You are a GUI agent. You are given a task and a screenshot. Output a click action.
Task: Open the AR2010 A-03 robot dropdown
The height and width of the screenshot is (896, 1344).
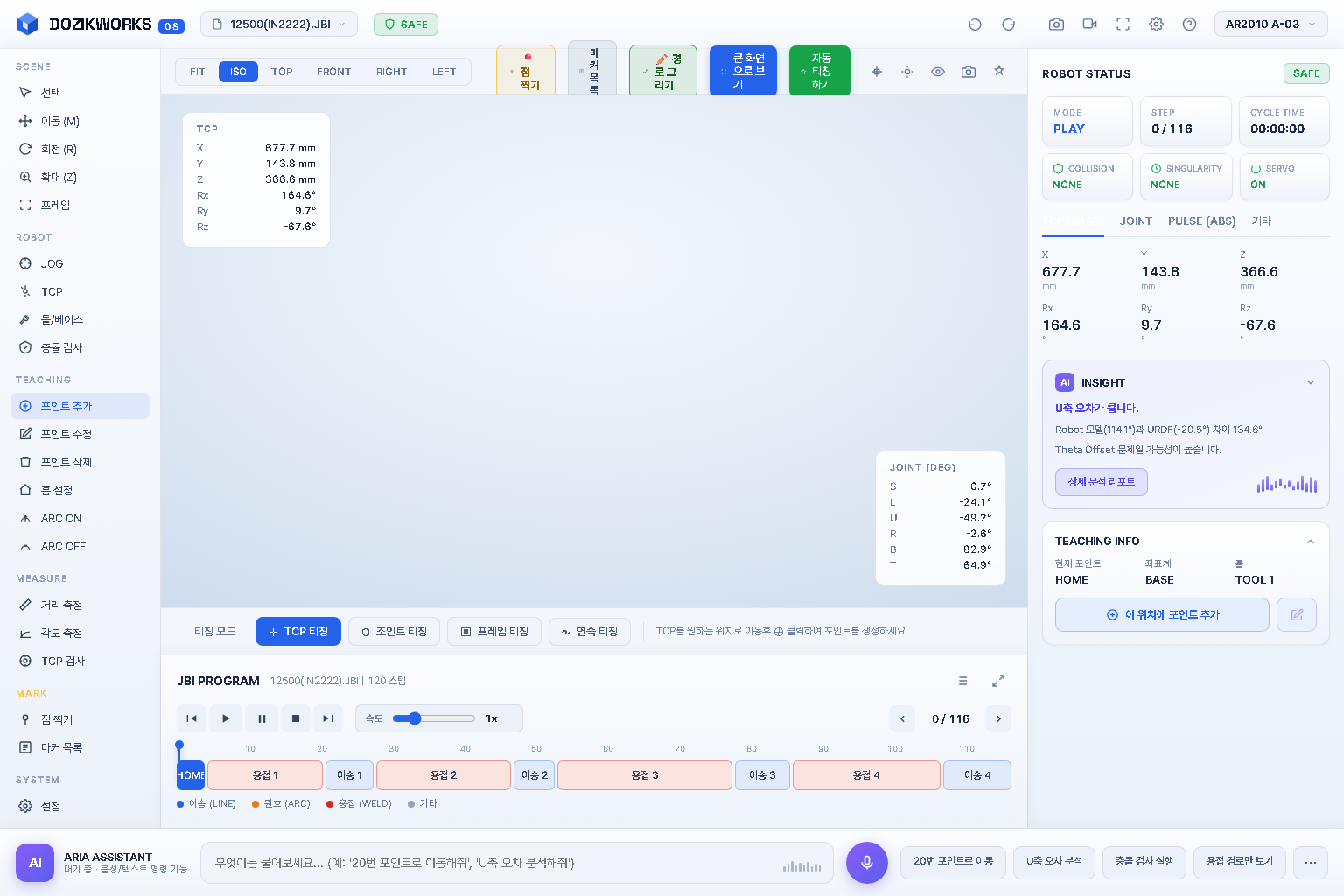(1270, 24)
